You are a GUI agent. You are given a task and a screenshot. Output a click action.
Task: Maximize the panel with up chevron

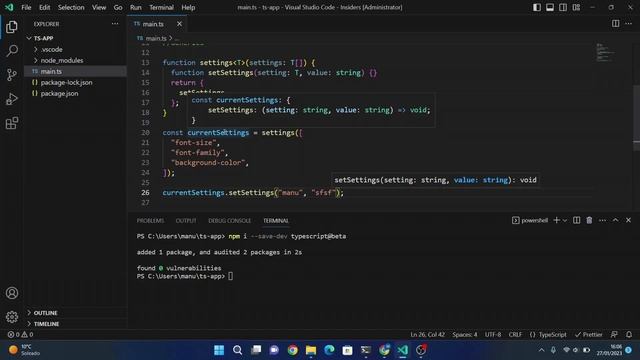[x=616, y=220]
